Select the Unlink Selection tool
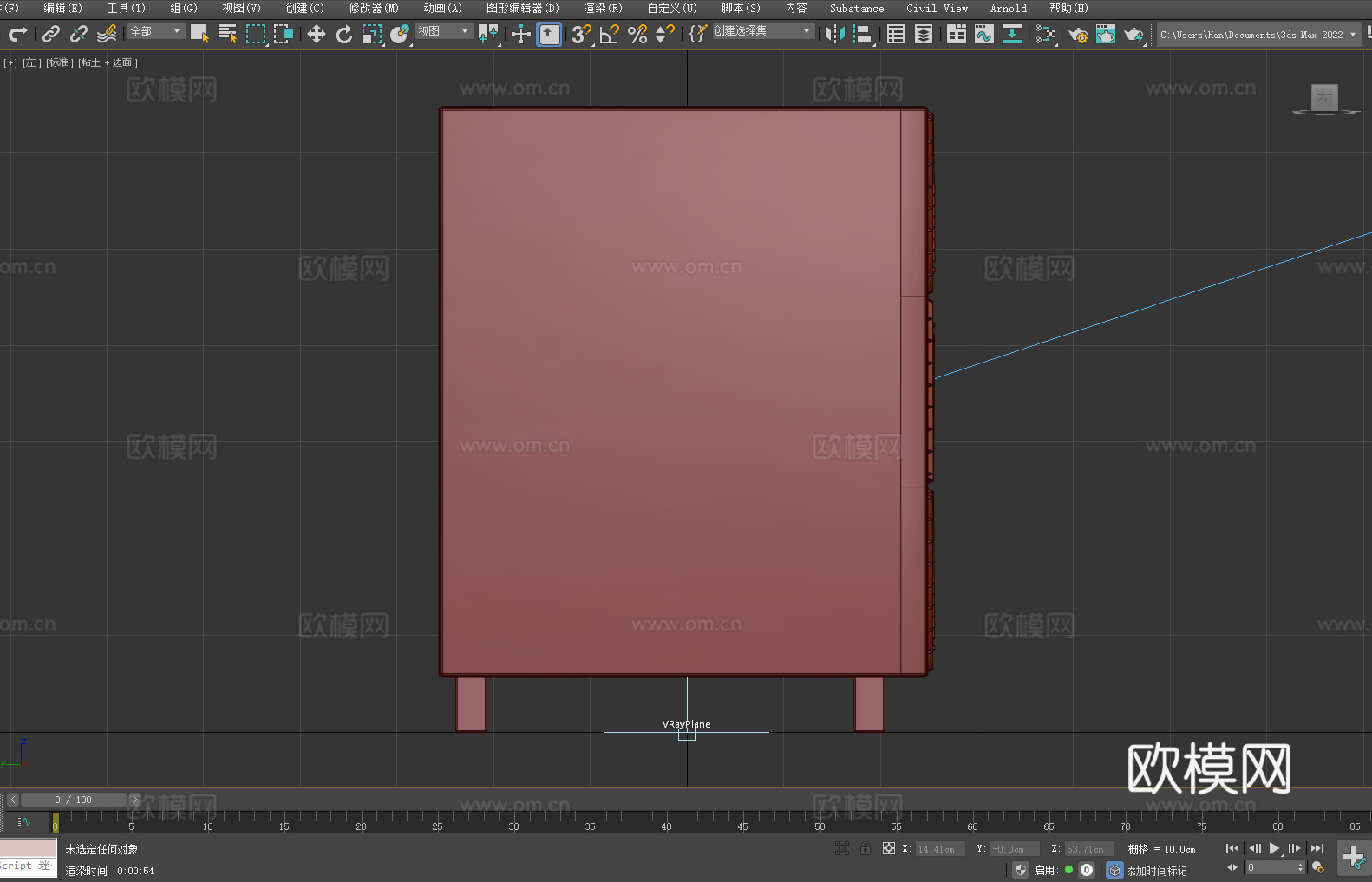The image size is (1372, 882). [x=79, y=34]
